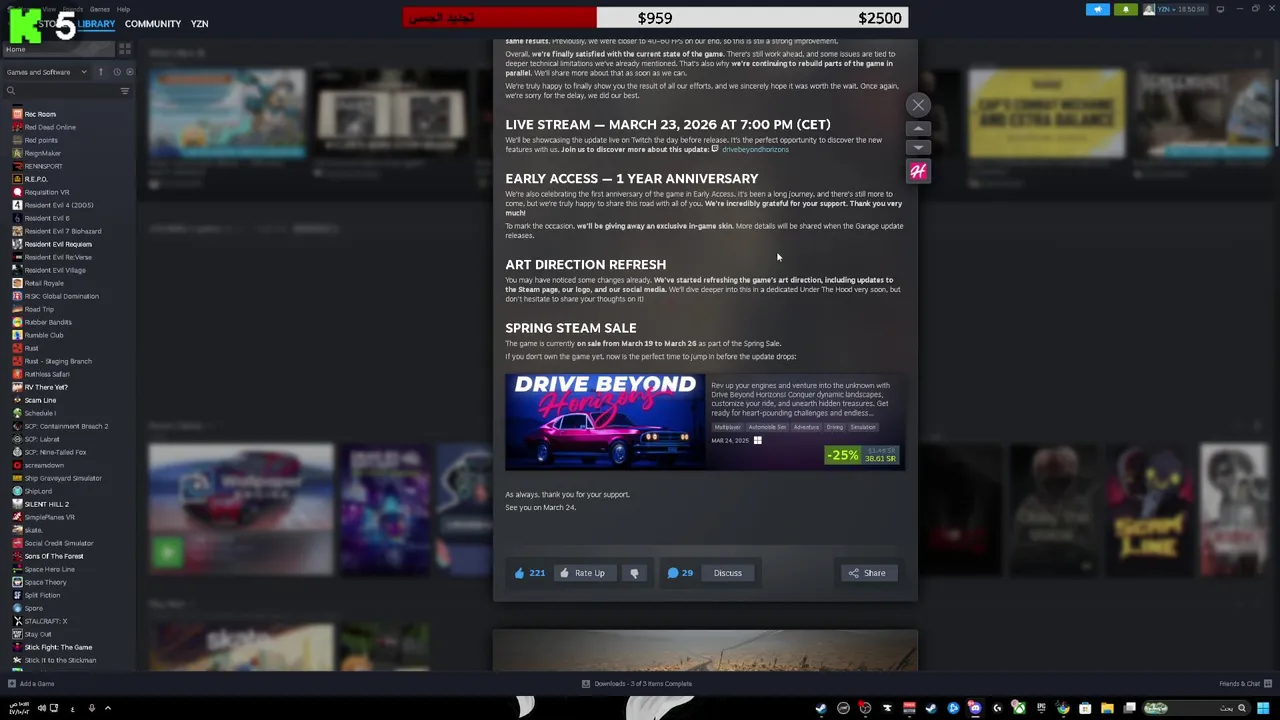Select Sons Of The Forest
1280x720 pixels.
pyautogui.click(x=54, y=556)
